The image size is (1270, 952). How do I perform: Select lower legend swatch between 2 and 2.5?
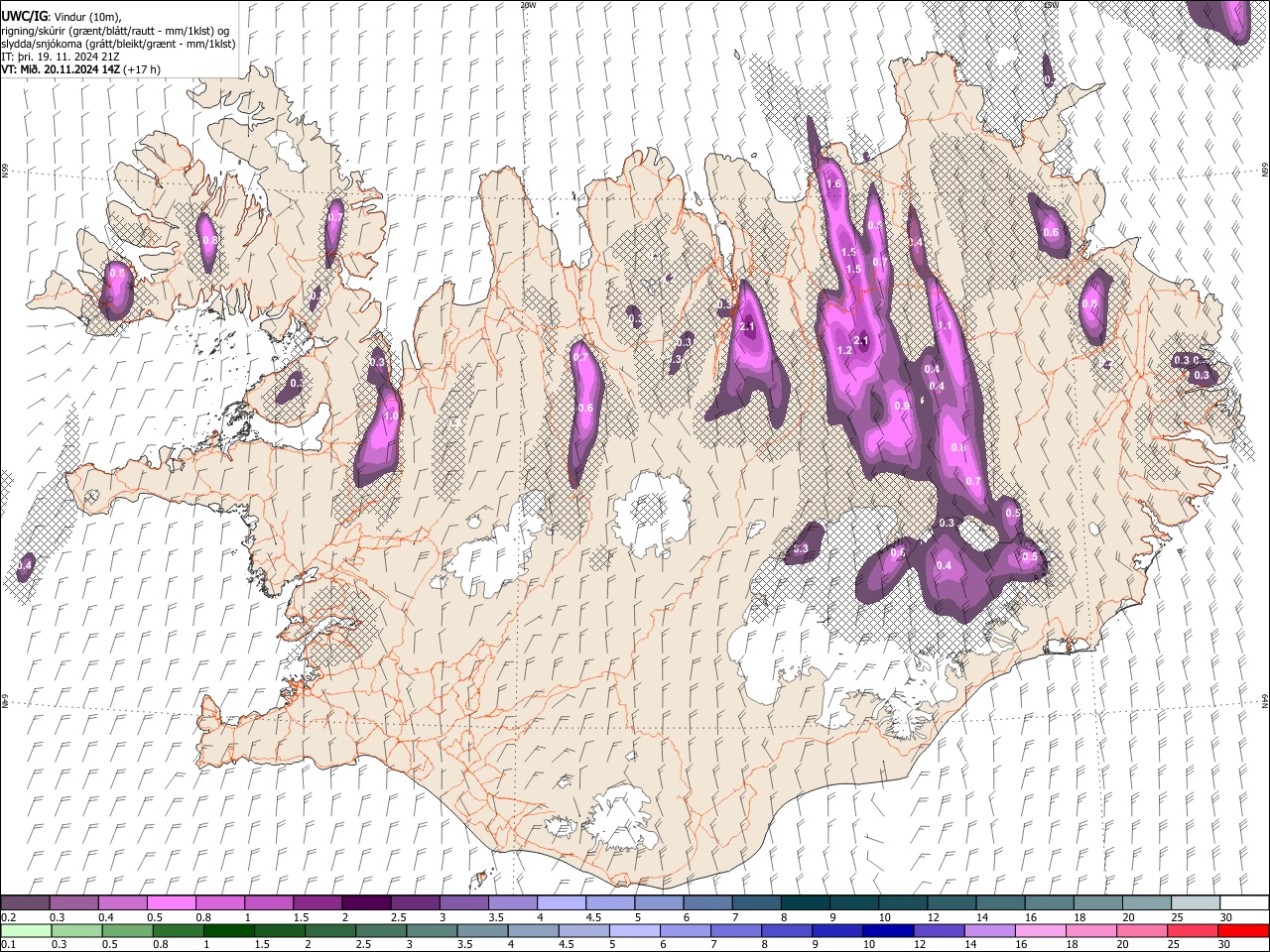click(330, 930)
